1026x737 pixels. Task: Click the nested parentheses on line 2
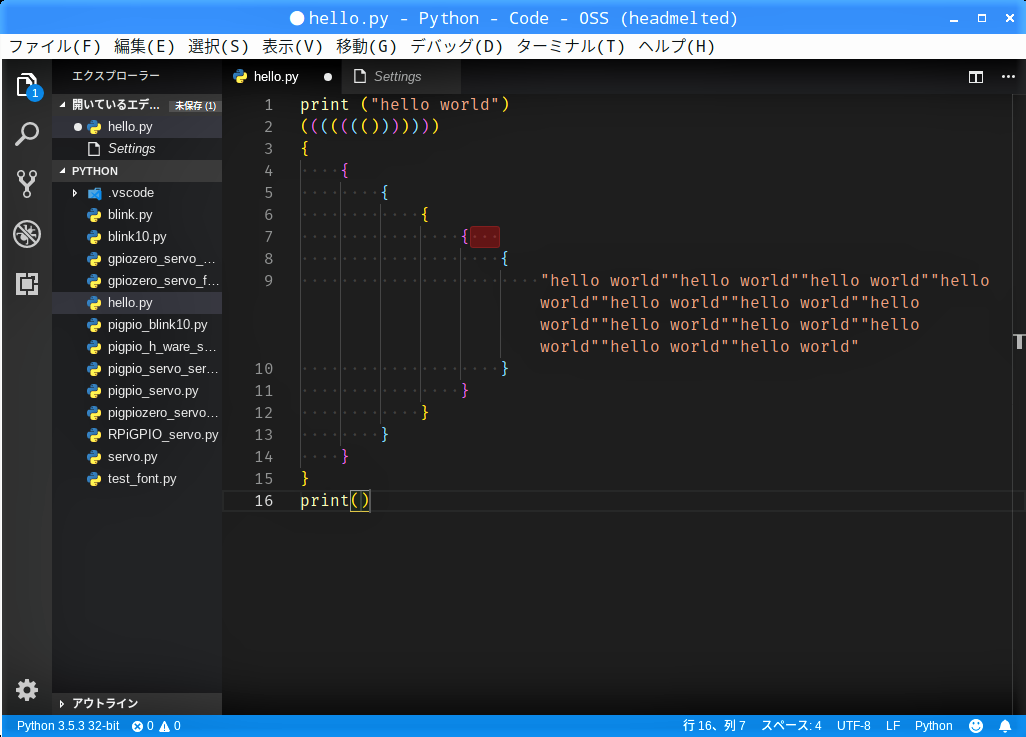tap(370, 126)
